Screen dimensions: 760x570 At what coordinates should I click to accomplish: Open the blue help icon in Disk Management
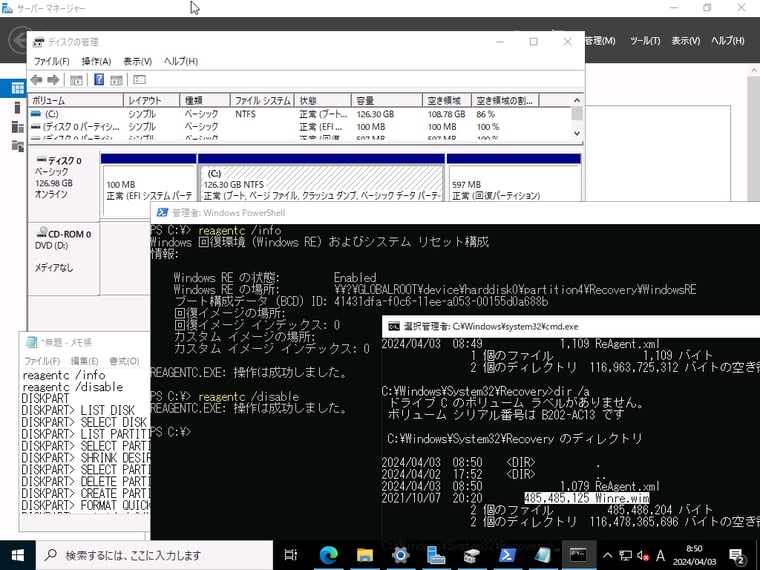pos(99,79)
